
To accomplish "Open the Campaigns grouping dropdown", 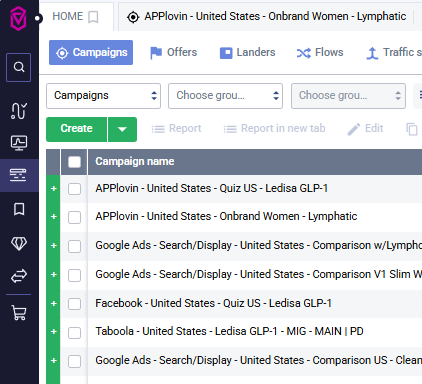I will (x=103, y=96).
